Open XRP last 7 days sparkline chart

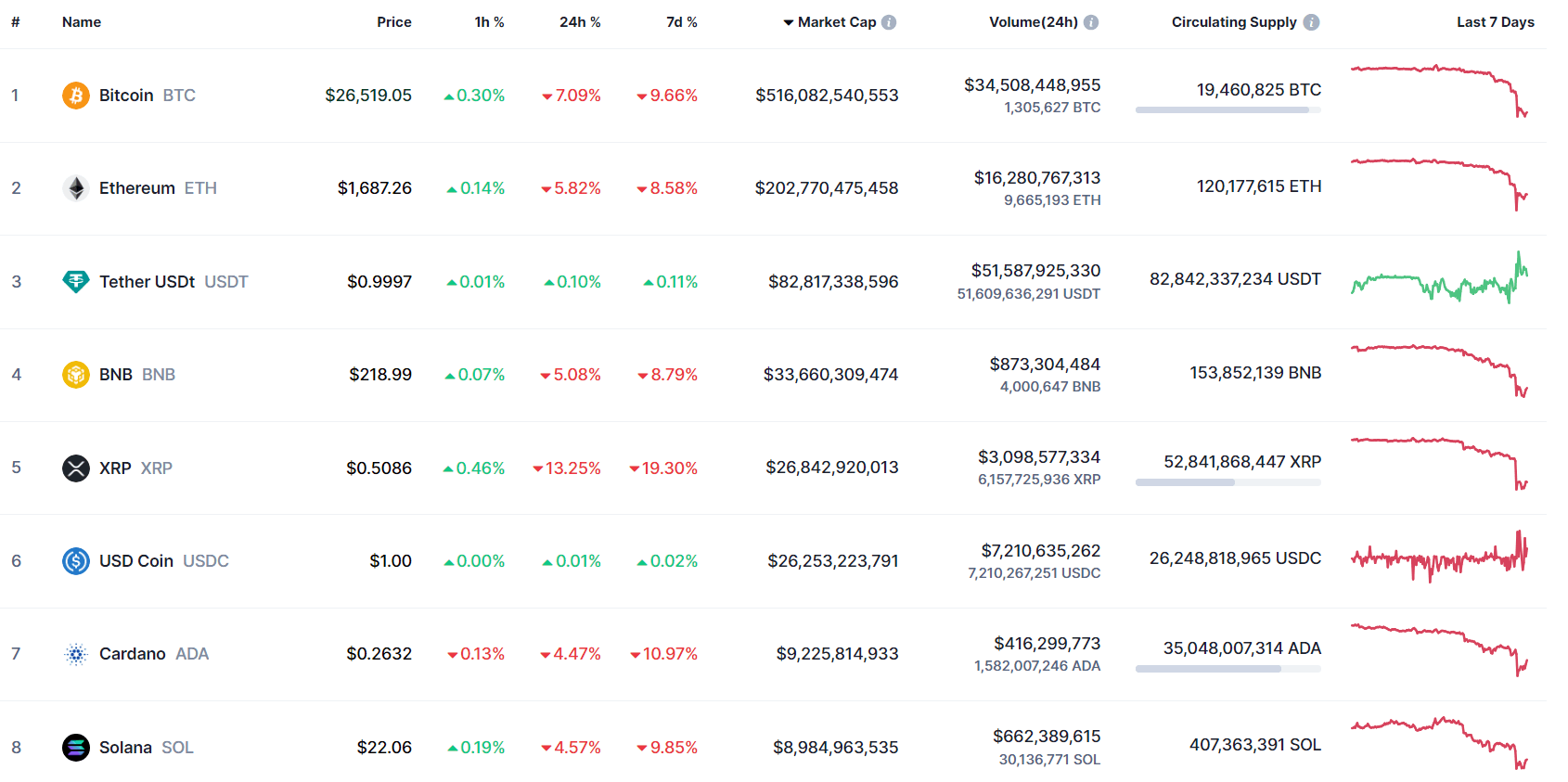[x=1439, y=463]
